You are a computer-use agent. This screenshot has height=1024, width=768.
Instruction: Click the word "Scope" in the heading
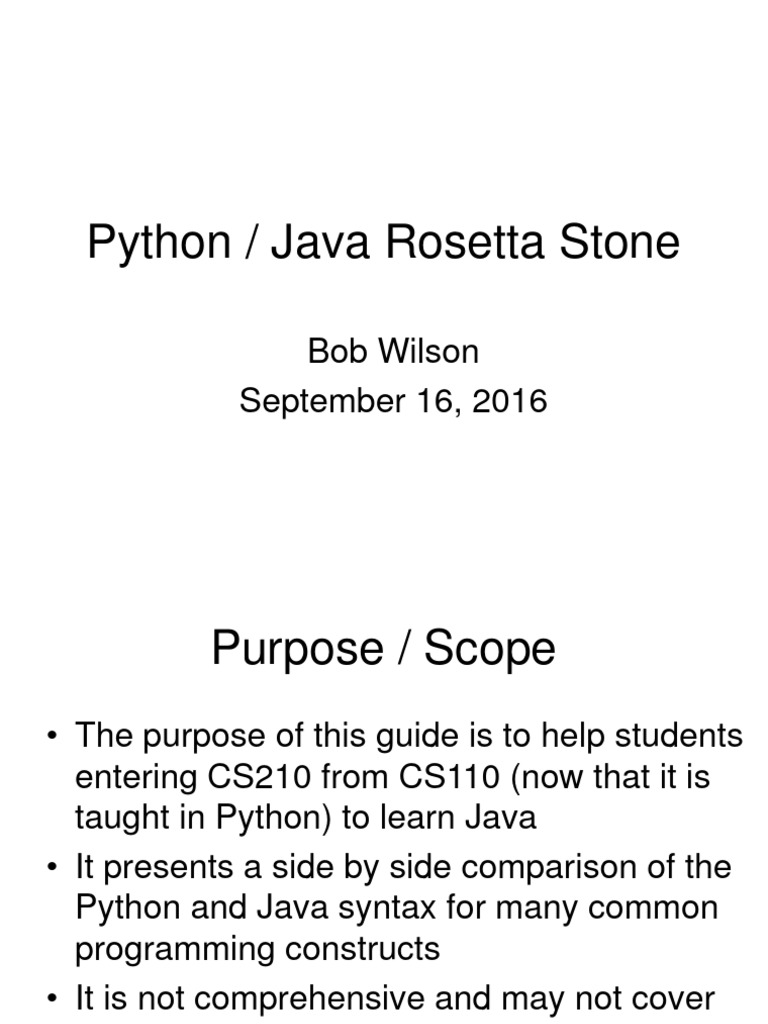click(490, 649)
